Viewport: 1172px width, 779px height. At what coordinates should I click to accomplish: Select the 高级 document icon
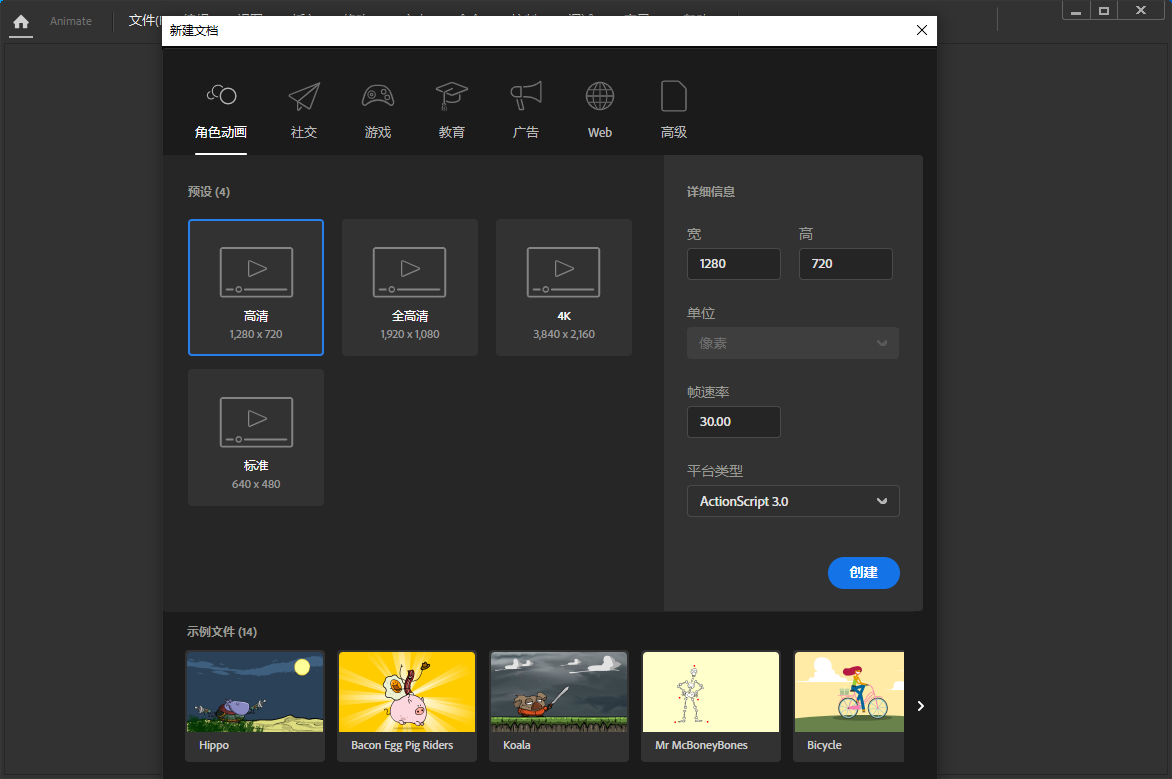tap(674, 96)
